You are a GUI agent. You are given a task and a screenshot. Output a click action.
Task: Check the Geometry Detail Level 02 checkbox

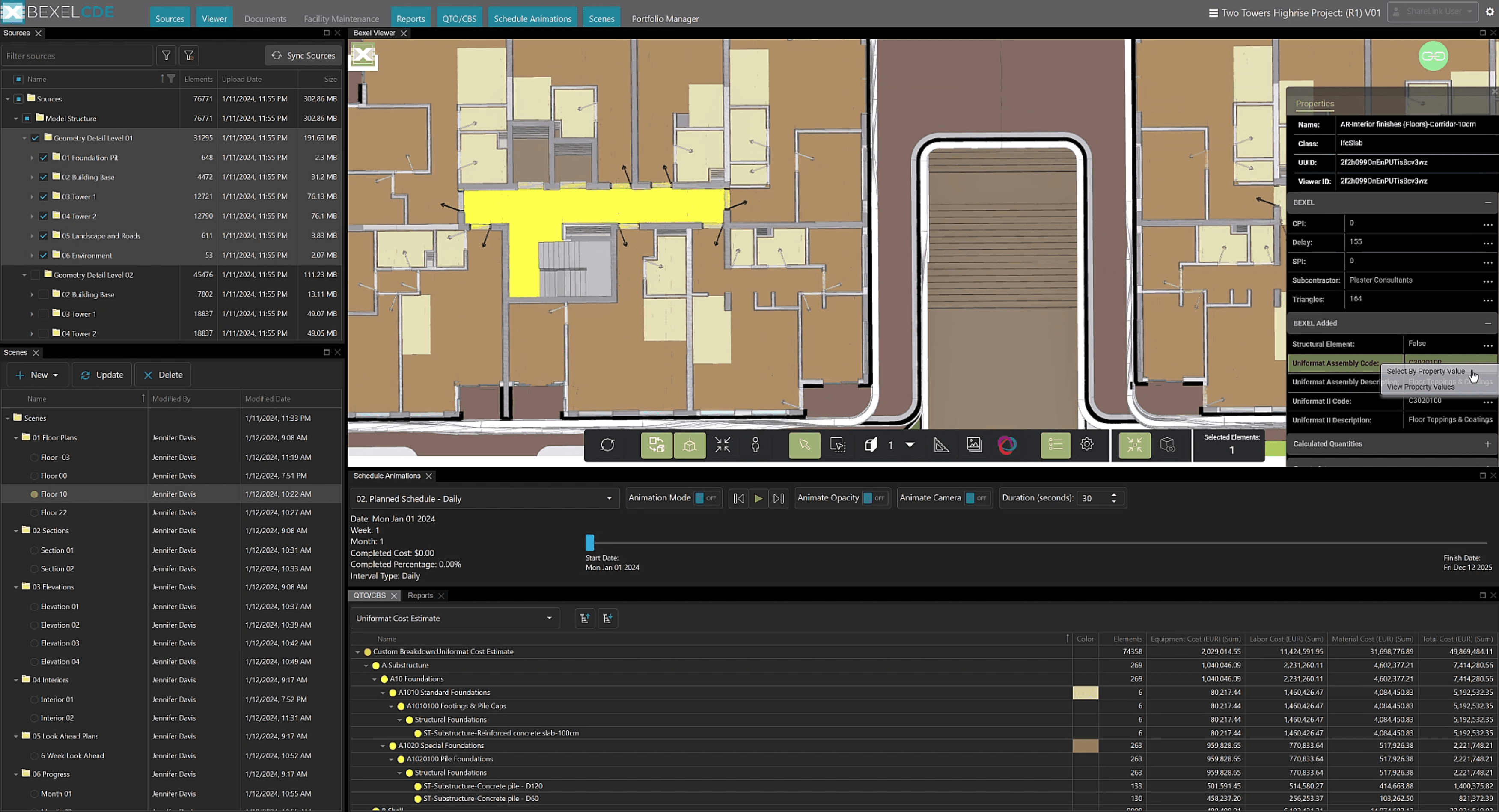pos(35,275)
